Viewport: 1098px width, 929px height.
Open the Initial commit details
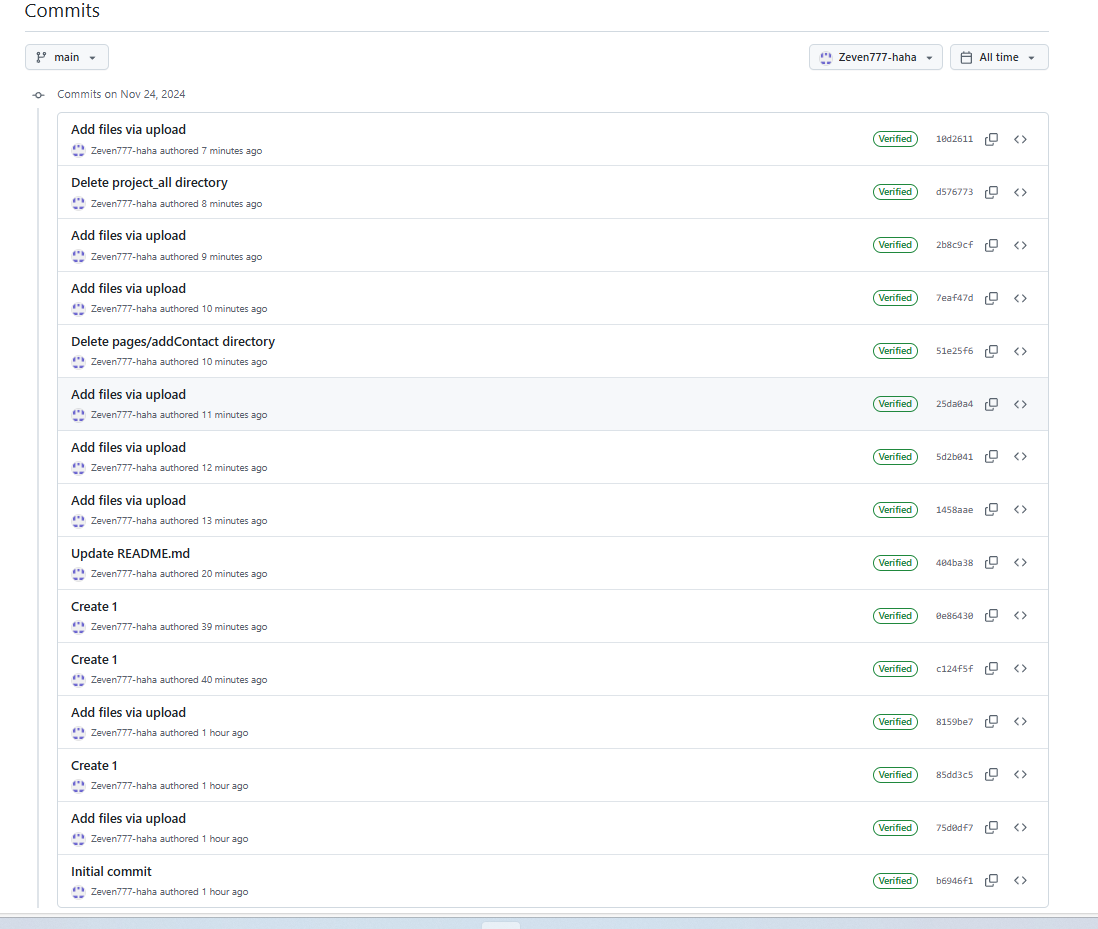point(111,871)
